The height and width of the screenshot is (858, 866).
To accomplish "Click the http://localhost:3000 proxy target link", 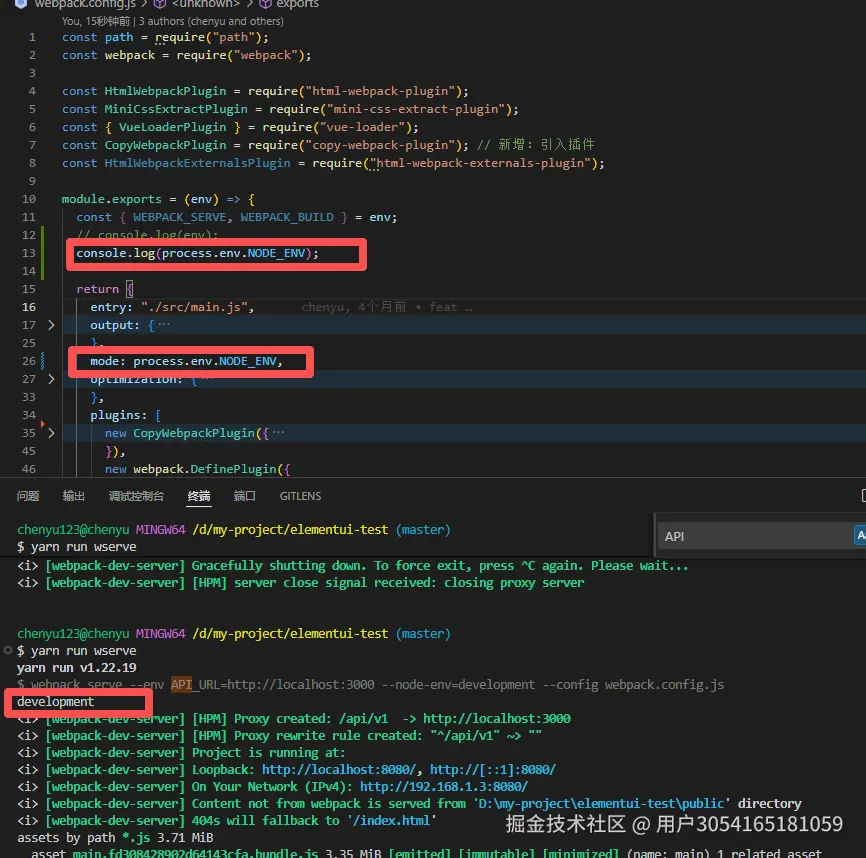I will coord(497,718).
